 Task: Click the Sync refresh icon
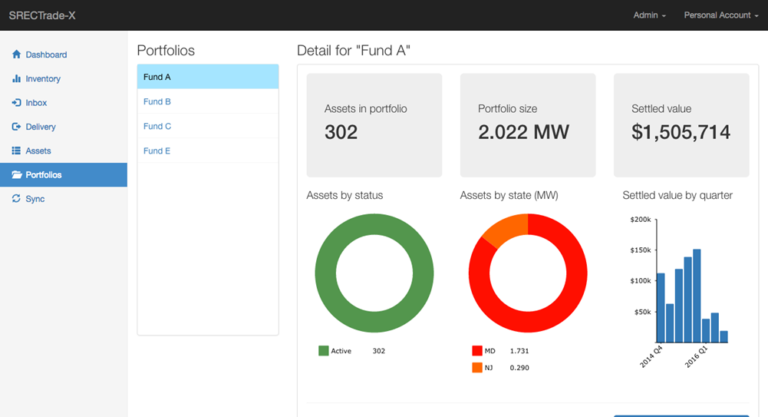point(16,199)
